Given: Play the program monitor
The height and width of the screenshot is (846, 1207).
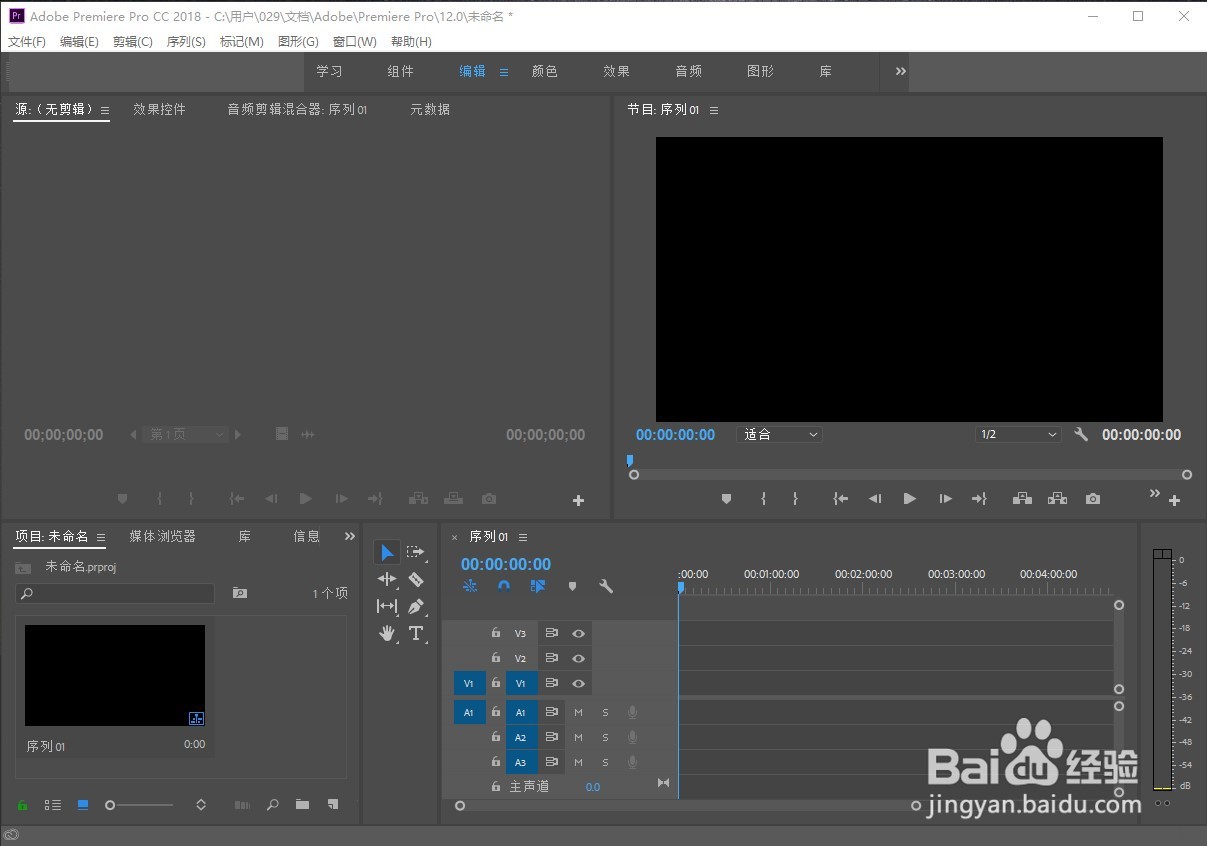Looking at the screenshot, I should point(909,498).
